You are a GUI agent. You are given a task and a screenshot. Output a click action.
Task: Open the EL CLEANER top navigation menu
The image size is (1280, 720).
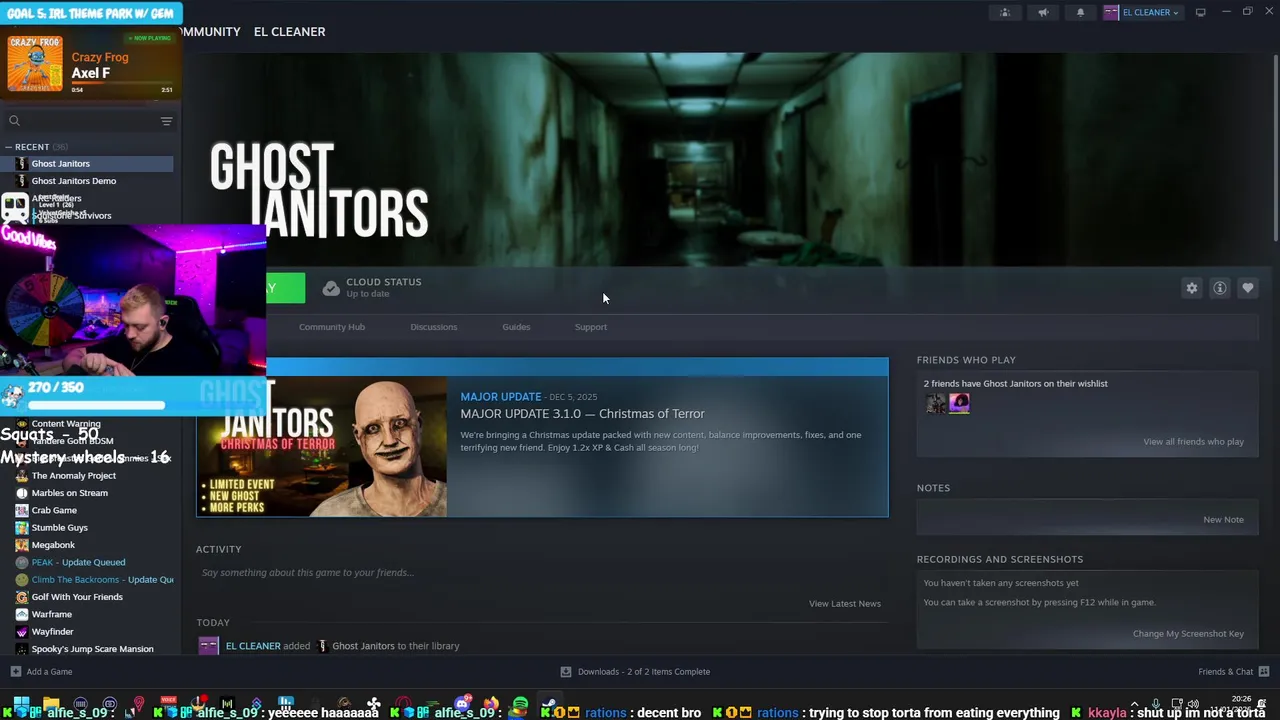(289, 32)
